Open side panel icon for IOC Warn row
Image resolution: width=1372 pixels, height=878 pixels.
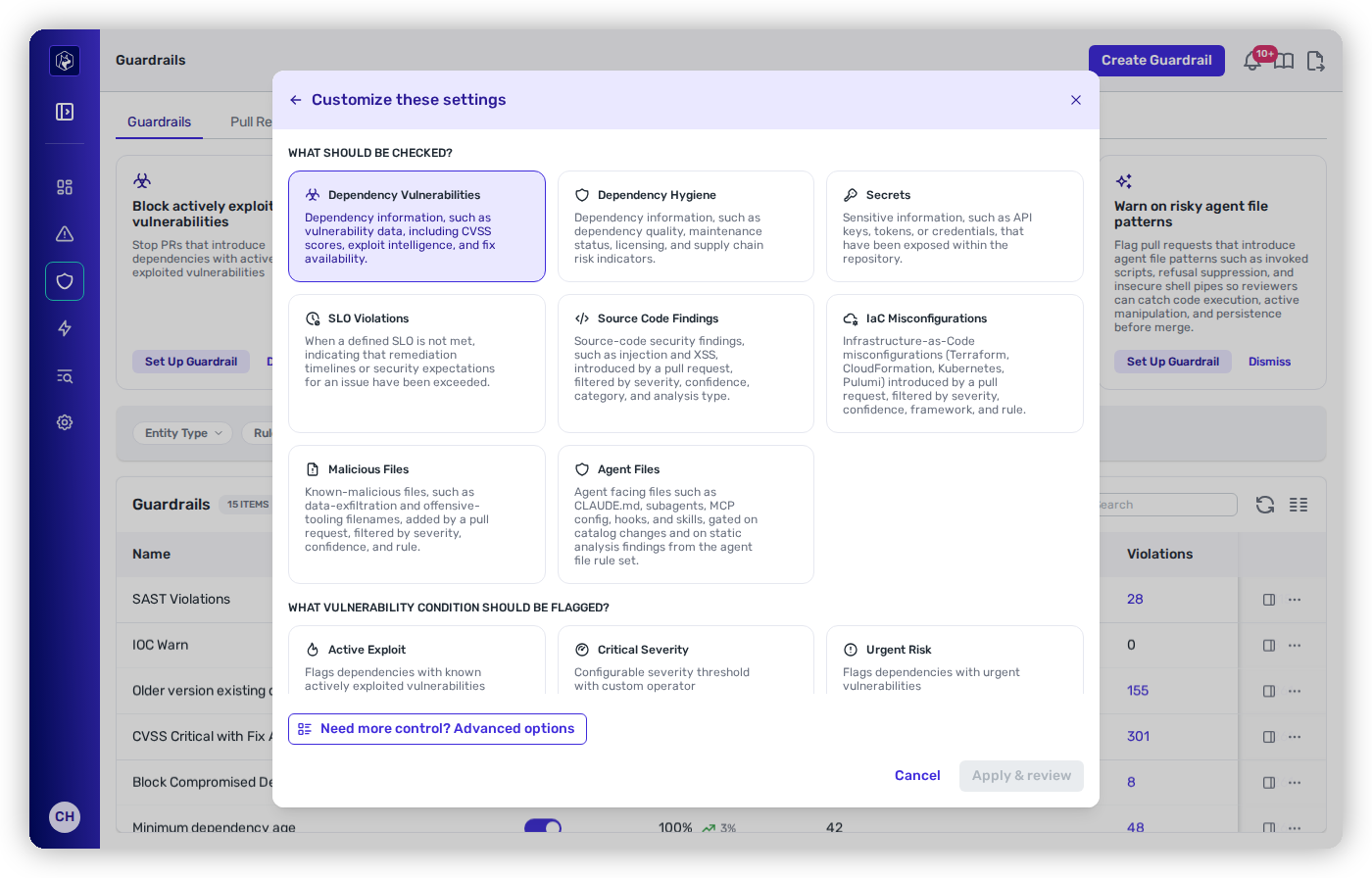1269,646
